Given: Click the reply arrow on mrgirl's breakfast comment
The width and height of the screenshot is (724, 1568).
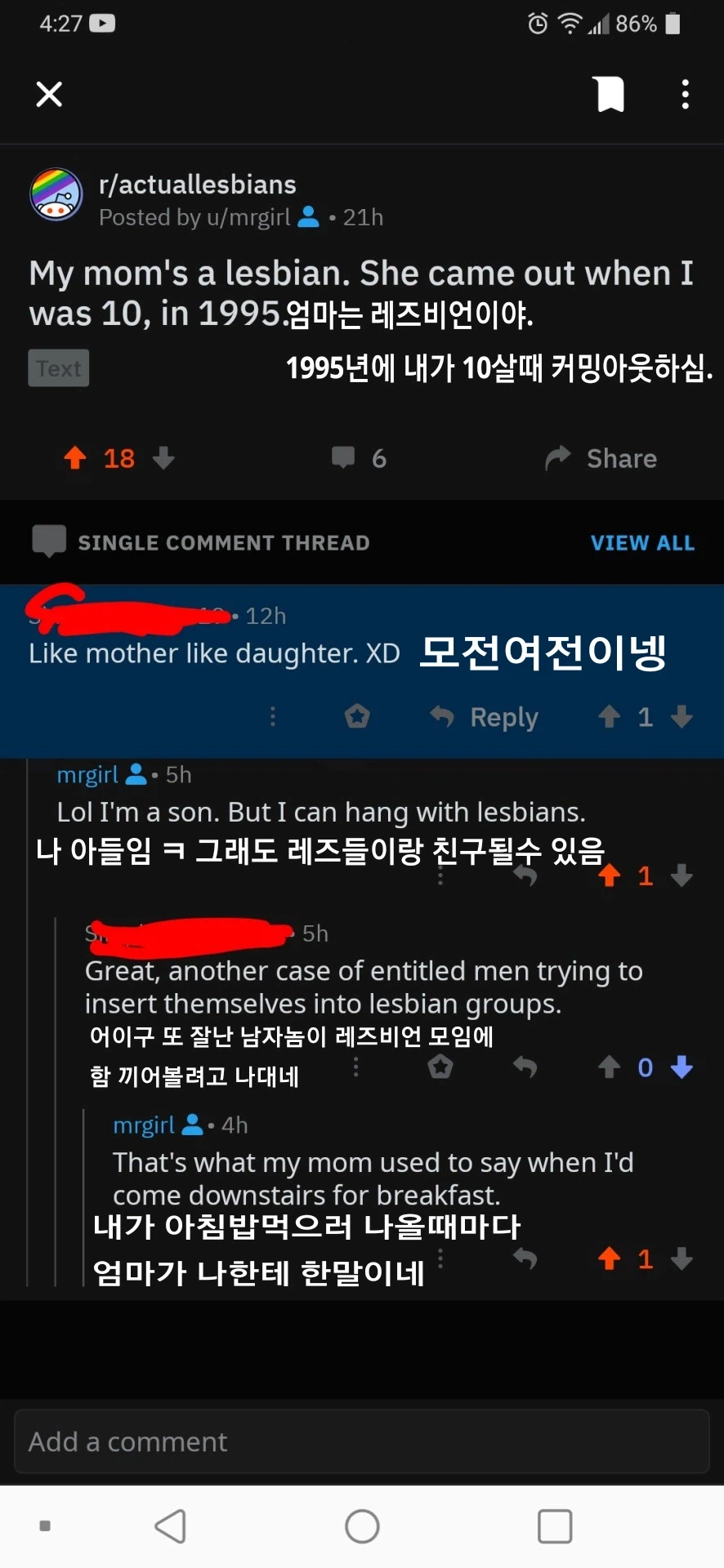Looking at the screenshot, I should point(525,1258).
